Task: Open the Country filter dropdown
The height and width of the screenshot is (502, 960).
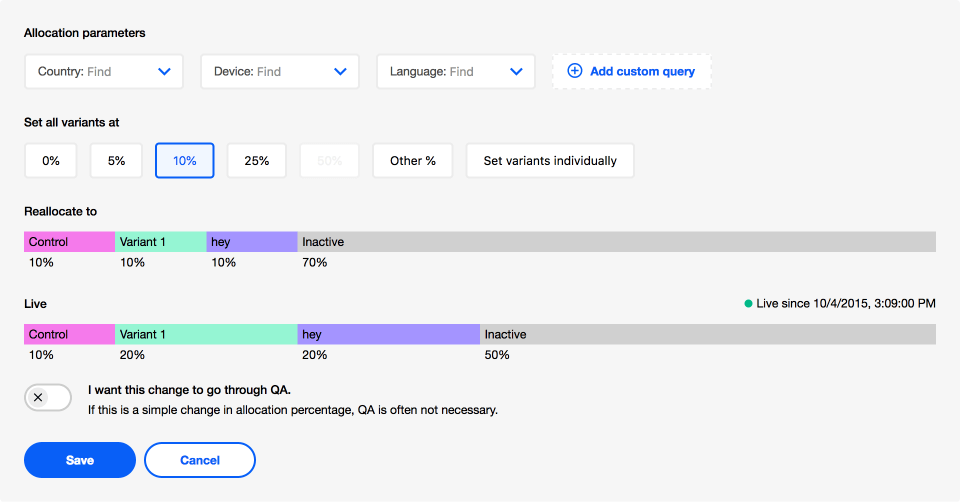Action: coord(104,71)
